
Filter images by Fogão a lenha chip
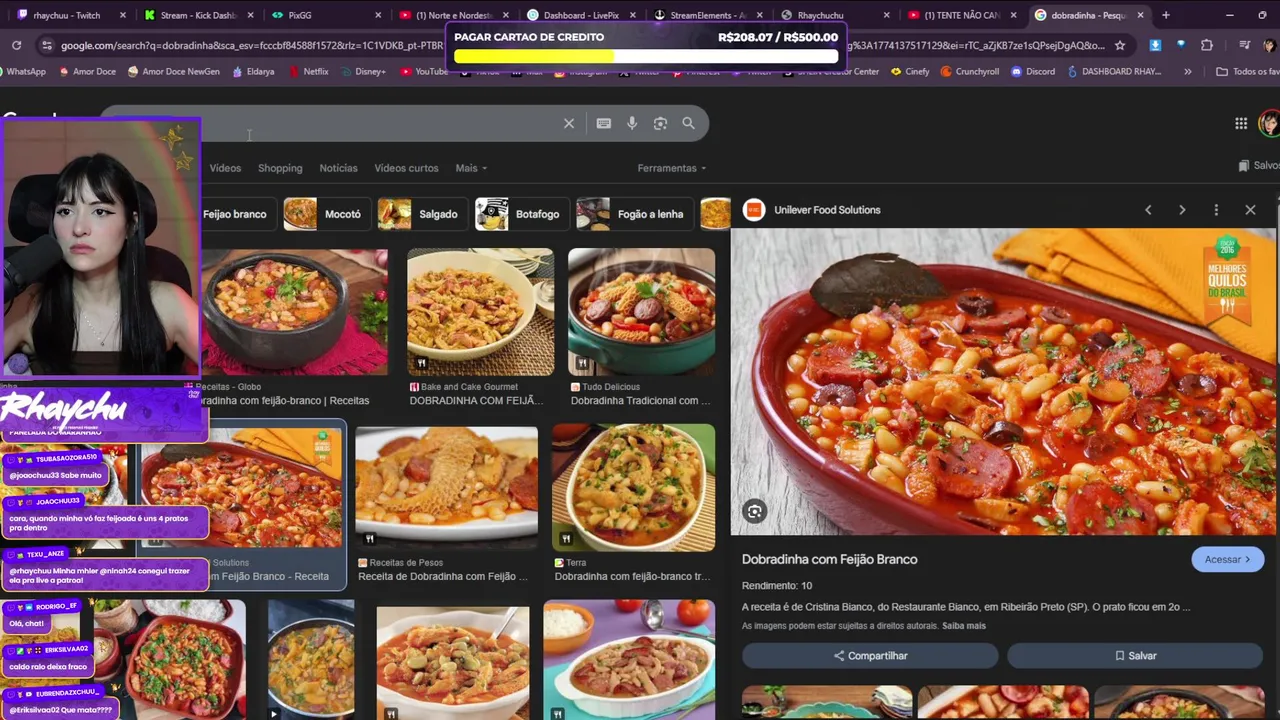[x=634, y=214]
